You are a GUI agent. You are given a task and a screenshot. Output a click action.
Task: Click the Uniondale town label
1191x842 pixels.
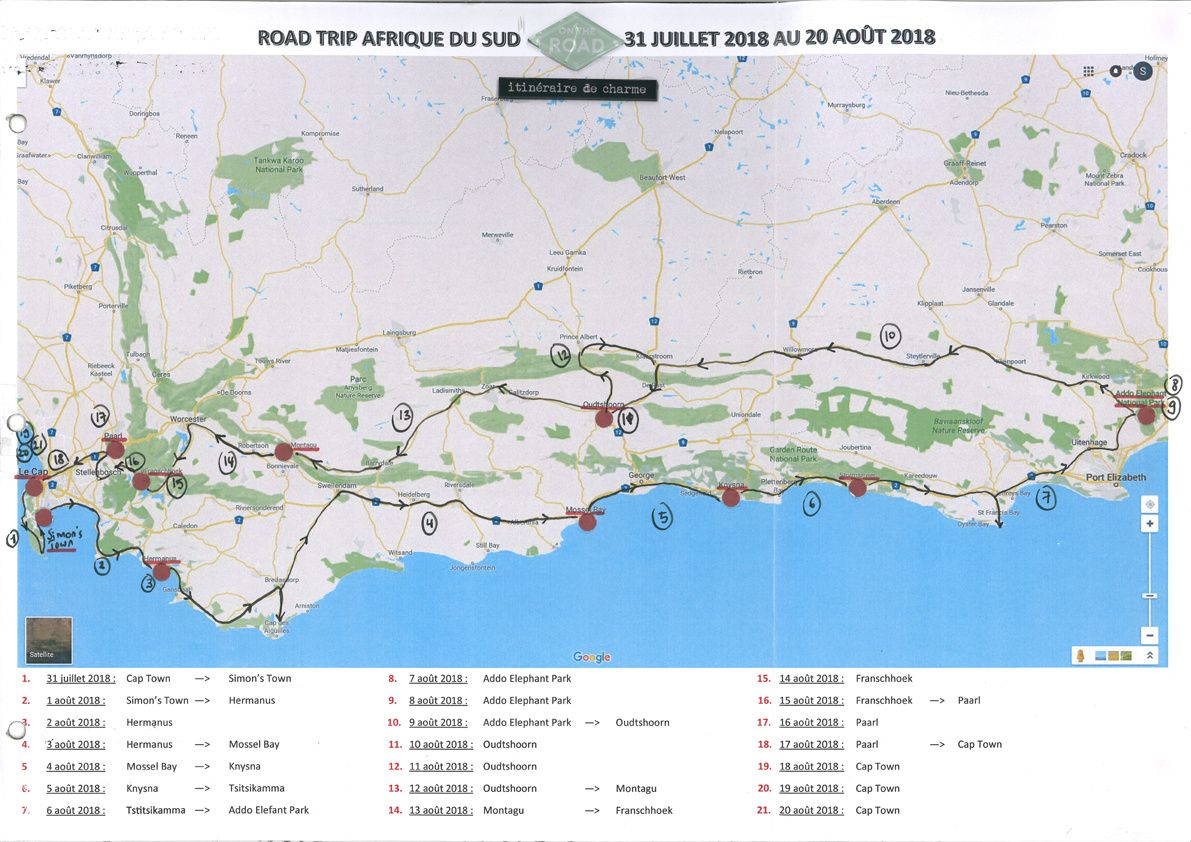click(x=746, y=415)
